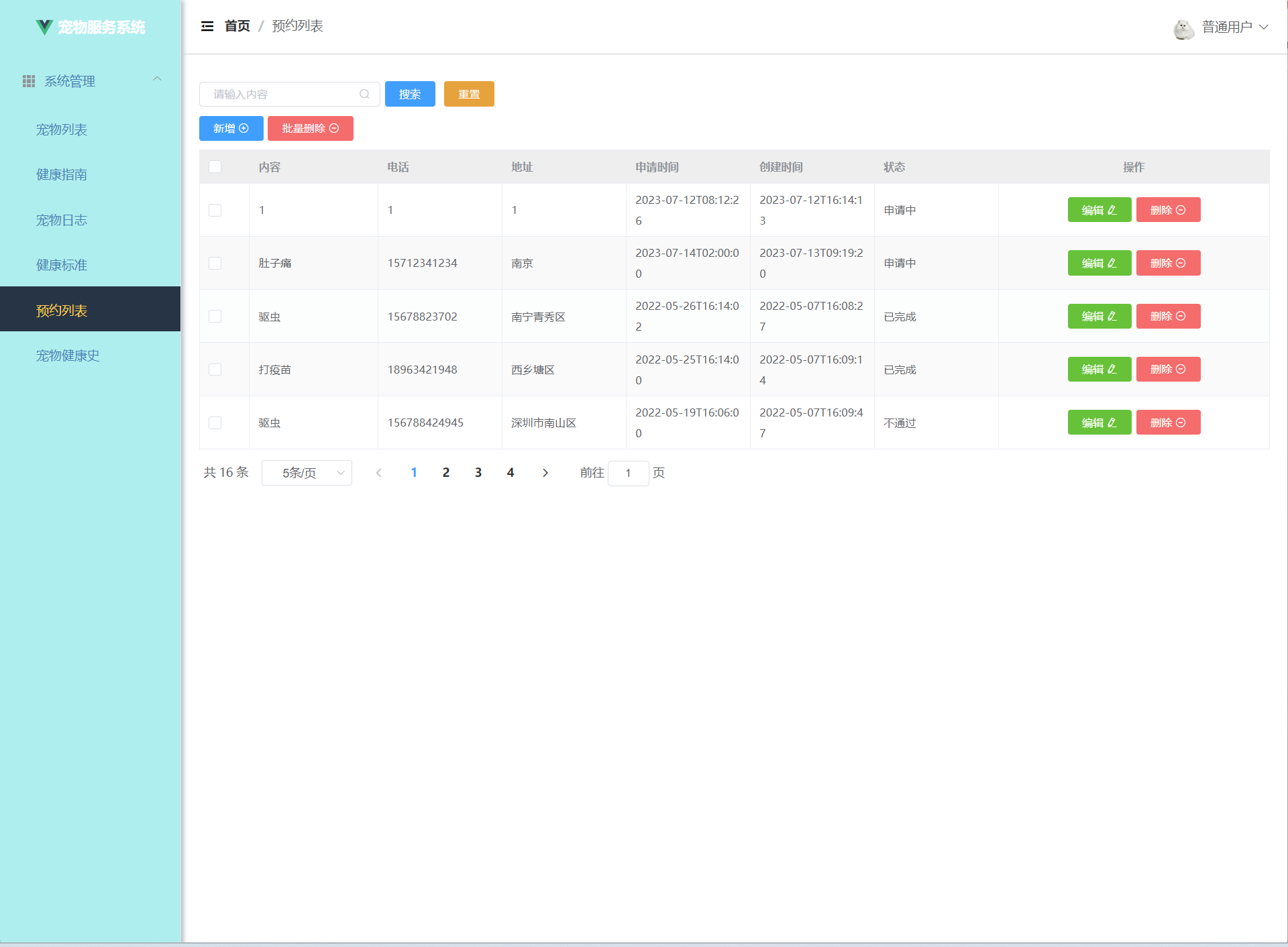1288x947 pixels.
Task: Open 宠物健康史 menu item
Action: 68,355
